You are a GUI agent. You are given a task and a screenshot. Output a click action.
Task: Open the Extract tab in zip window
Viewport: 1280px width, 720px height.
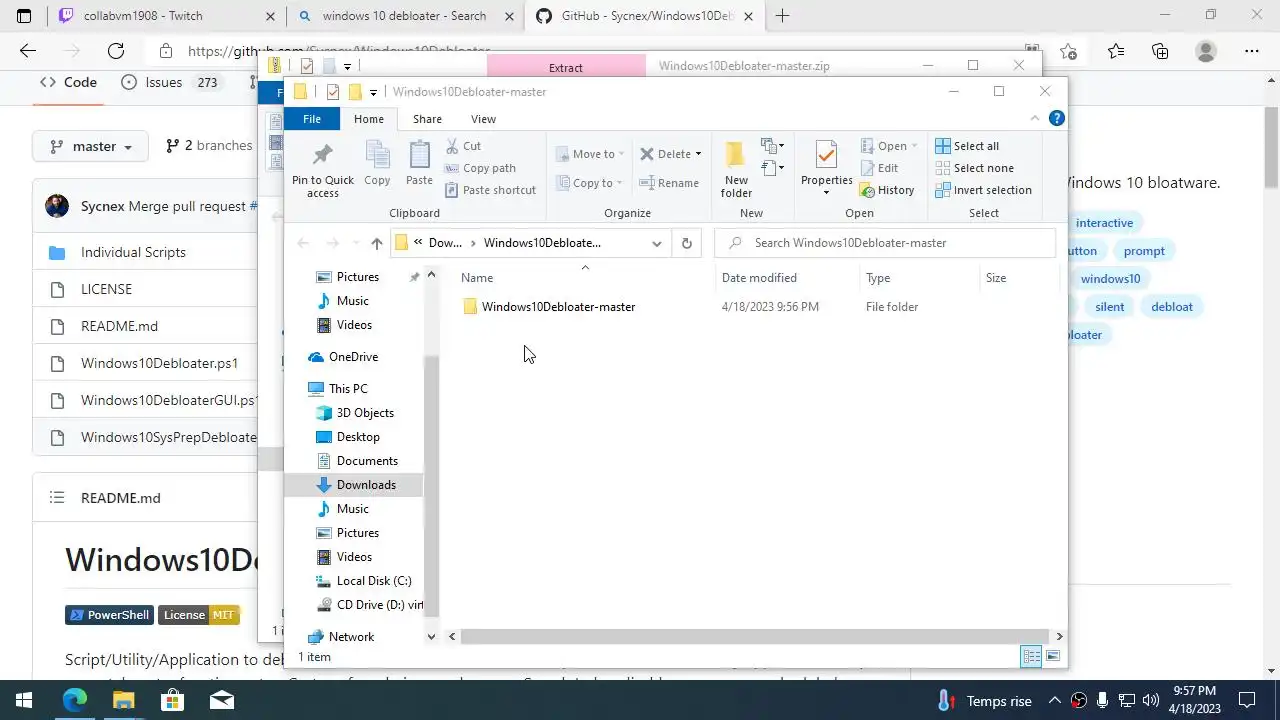click(566, 67)
